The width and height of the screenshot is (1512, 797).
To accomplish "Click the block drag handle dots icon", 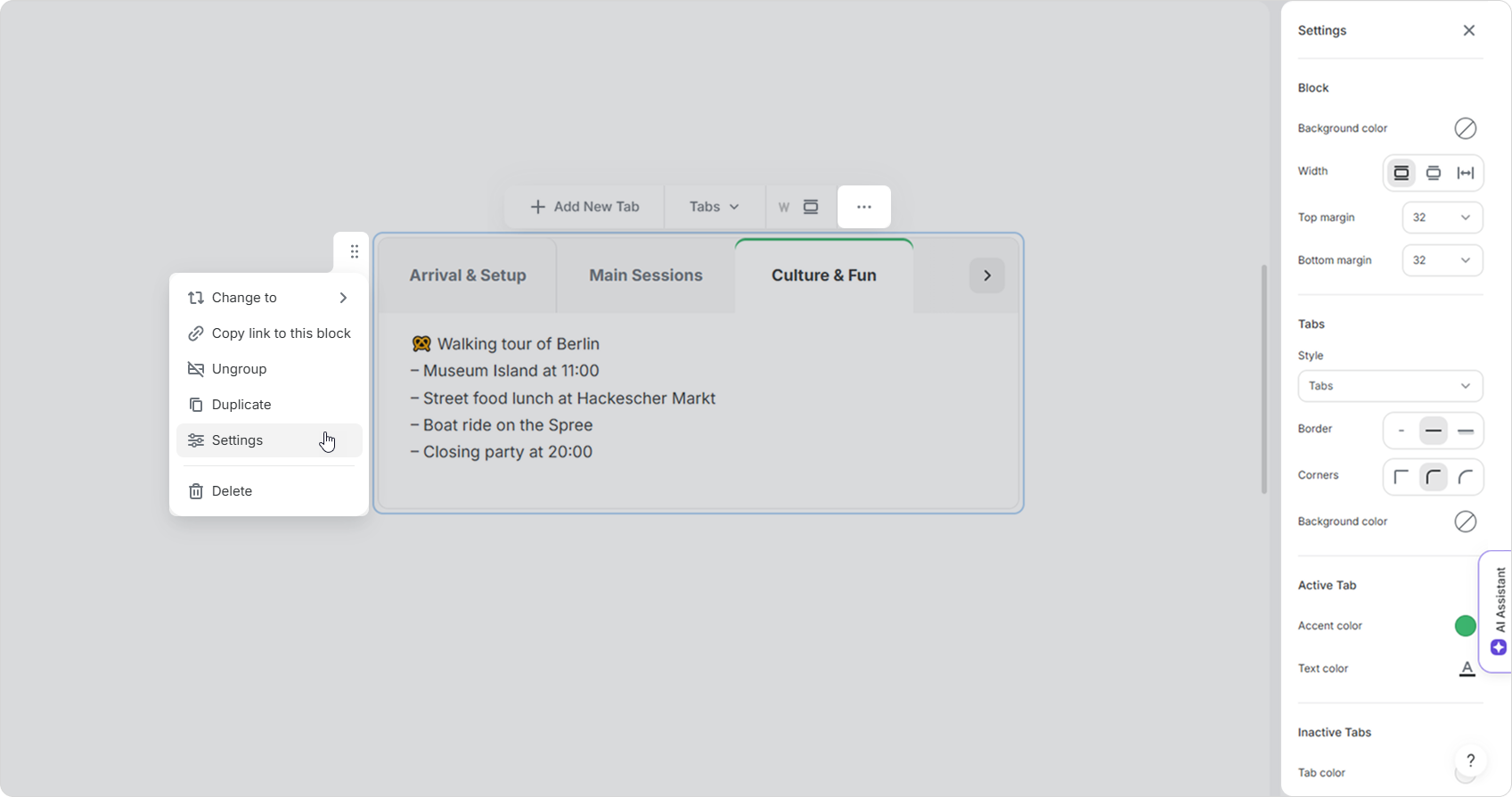I will (355, 251).
